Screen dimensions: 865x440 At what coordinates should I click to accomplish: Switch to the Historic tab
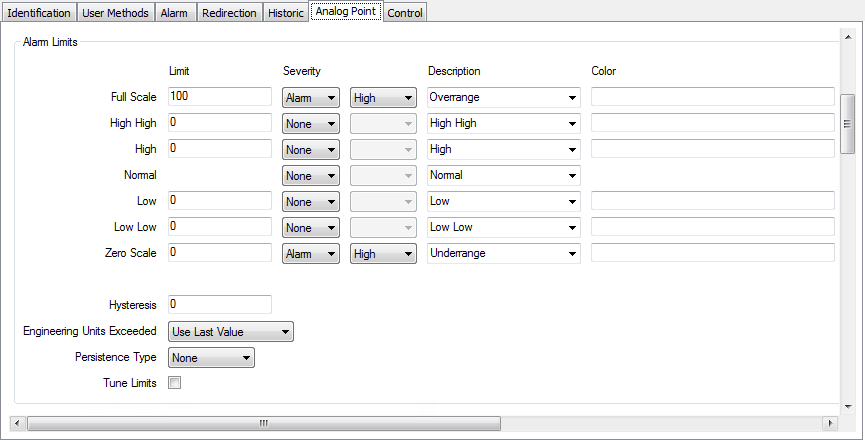[286, 13]
